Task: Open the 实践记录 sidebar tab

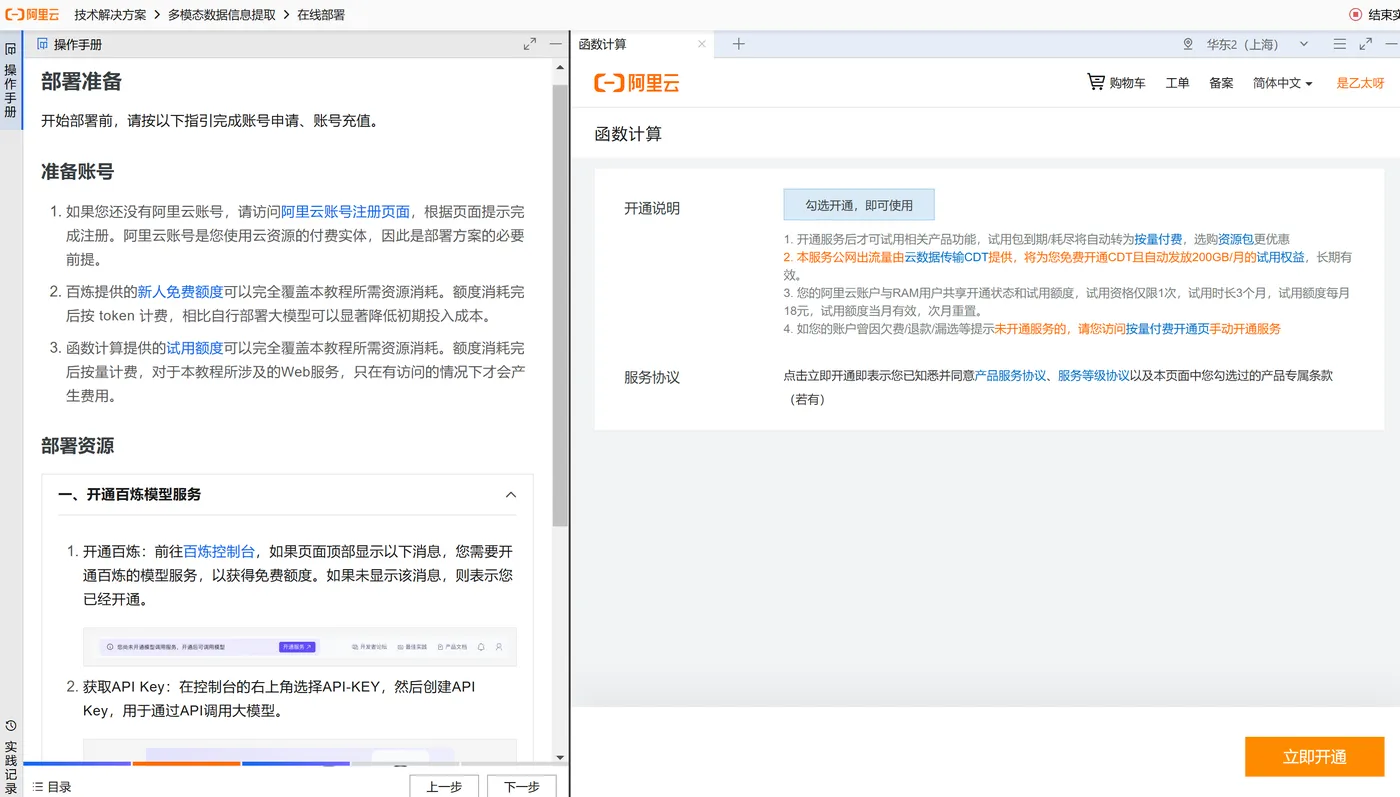Action: tap(11, 757)
